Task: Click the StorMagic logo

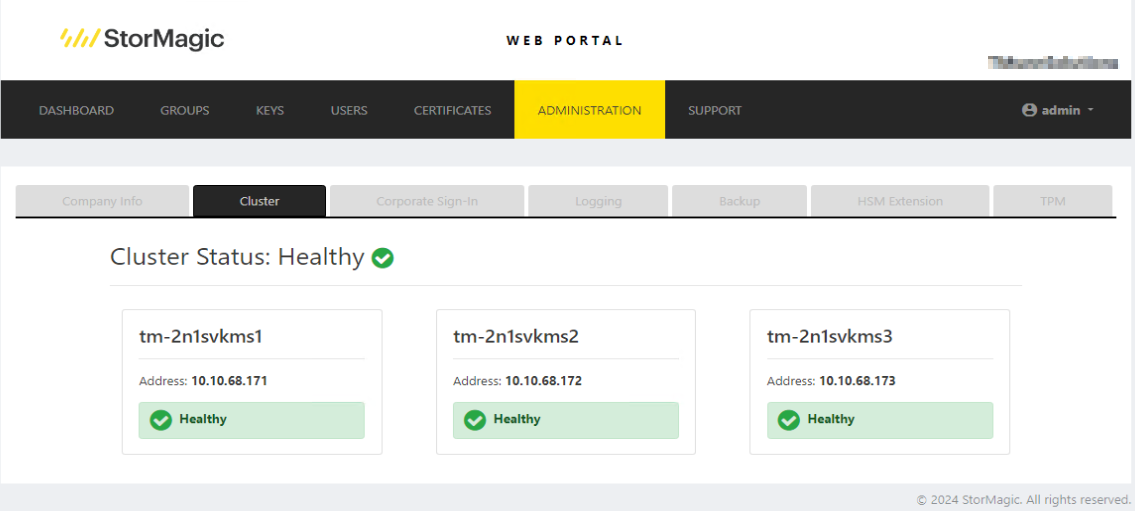Action: click(142, 38)
